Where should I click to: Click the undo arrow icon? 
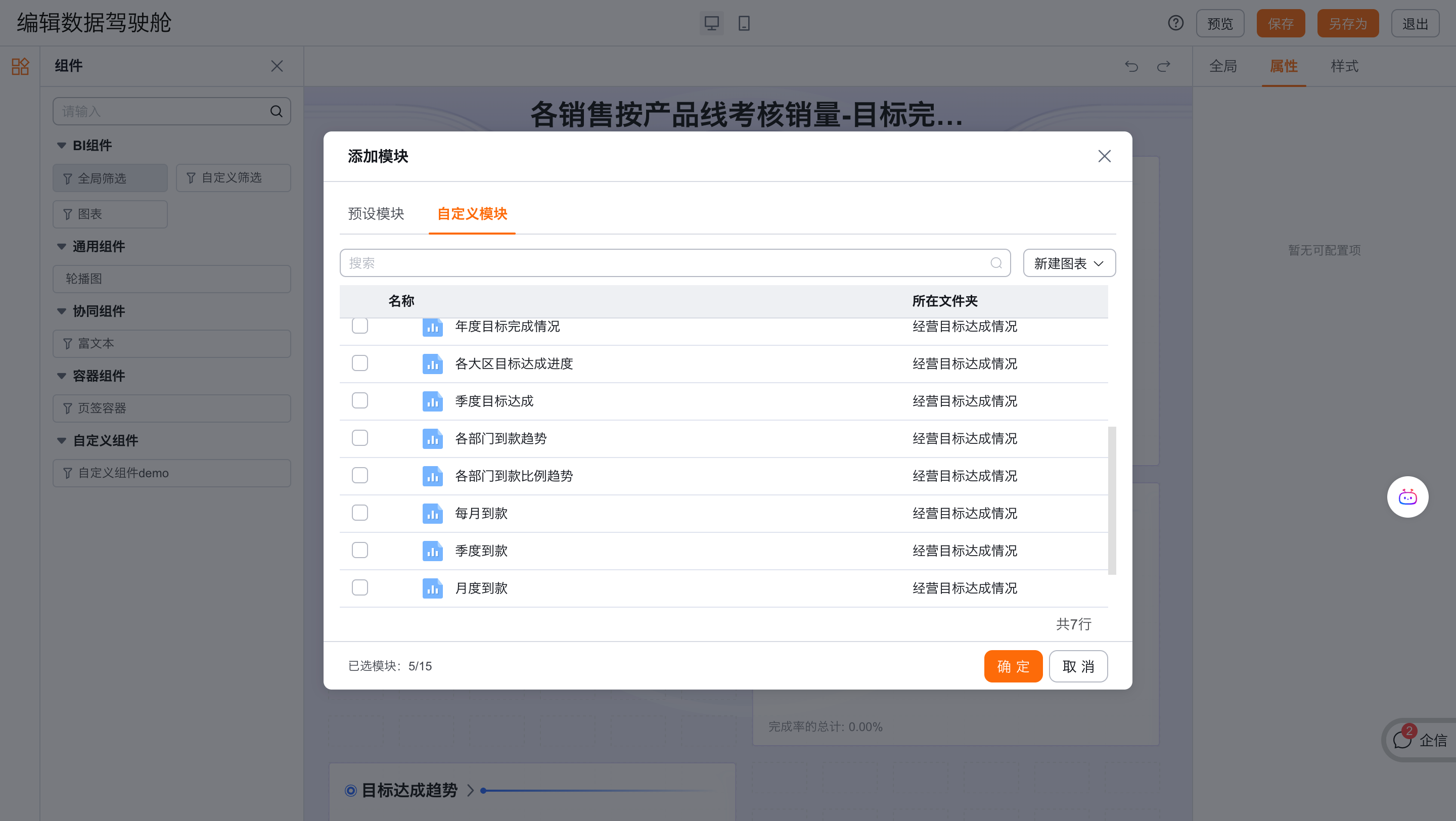pyautogui.click(x=1131, y=66)
